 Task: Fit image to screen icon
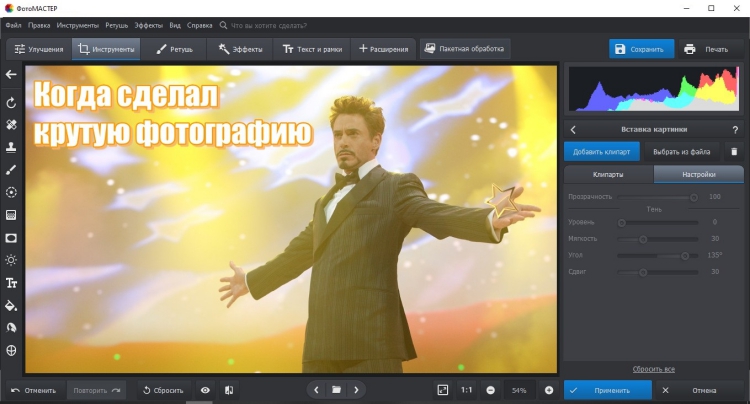tap(443, 390)
